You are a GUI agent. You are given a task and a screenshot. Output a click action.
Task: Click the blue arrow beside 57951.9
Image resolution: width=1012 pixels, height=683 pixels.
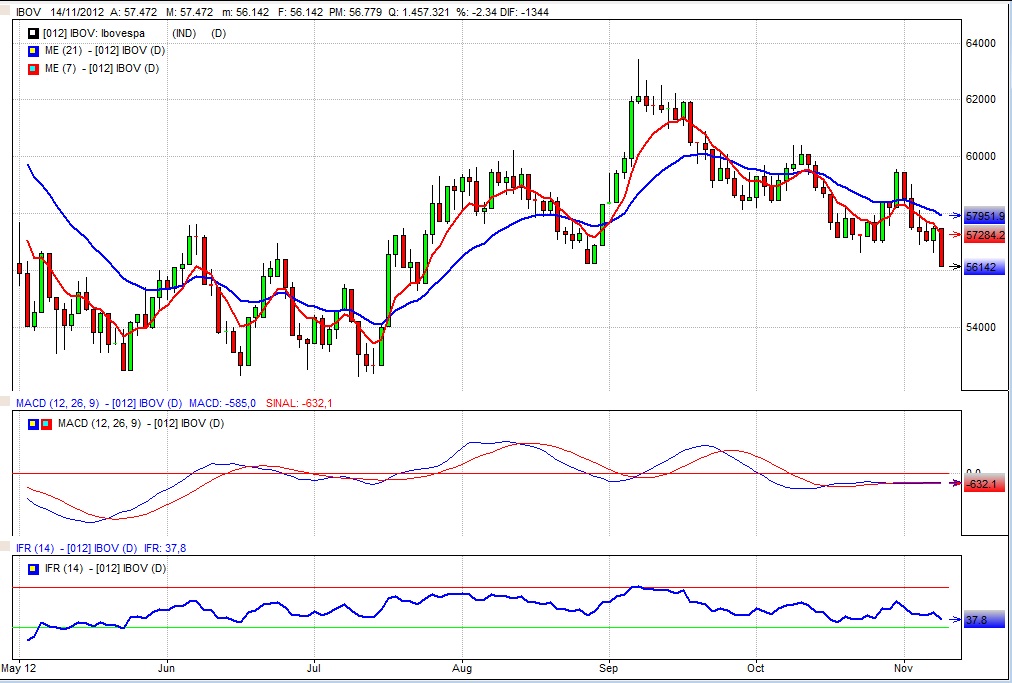954,215
